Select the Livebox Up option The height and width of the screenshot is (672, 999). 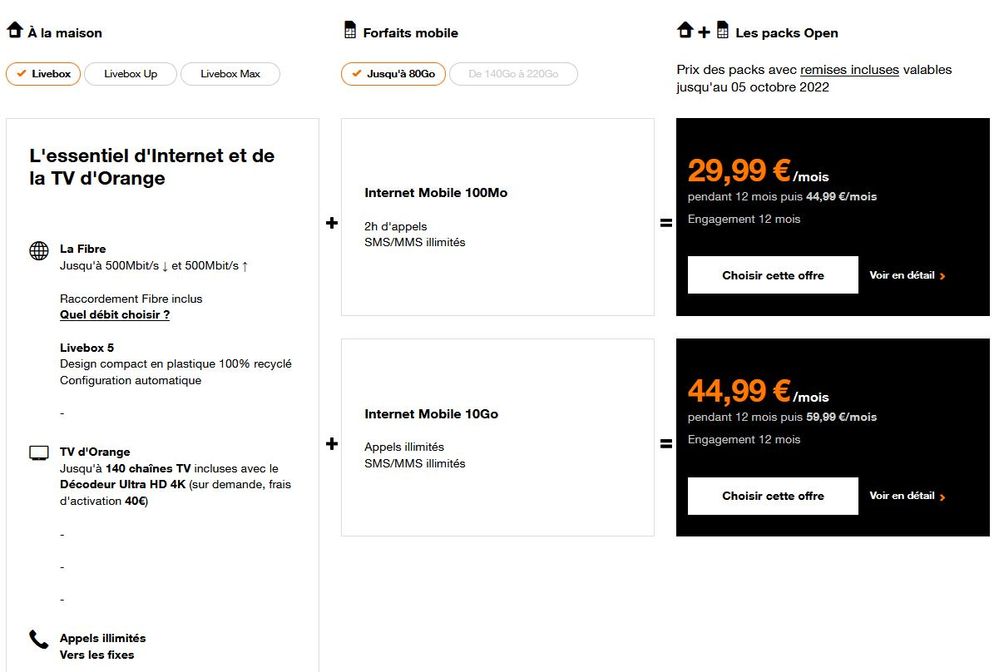(130, 74)
